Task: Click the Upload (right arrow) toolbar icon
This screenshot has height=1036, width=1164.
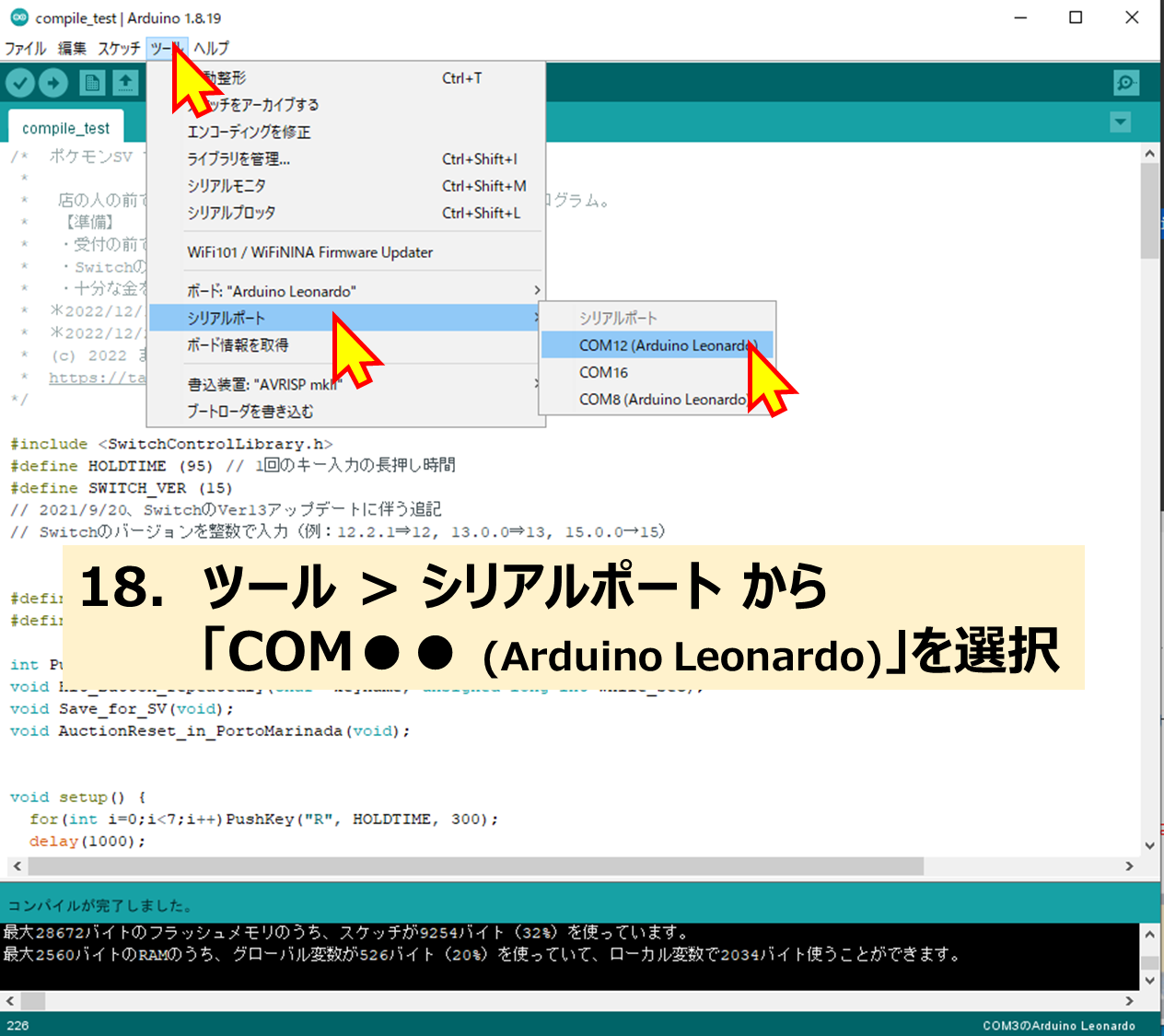Action: (x=53, y=83)
